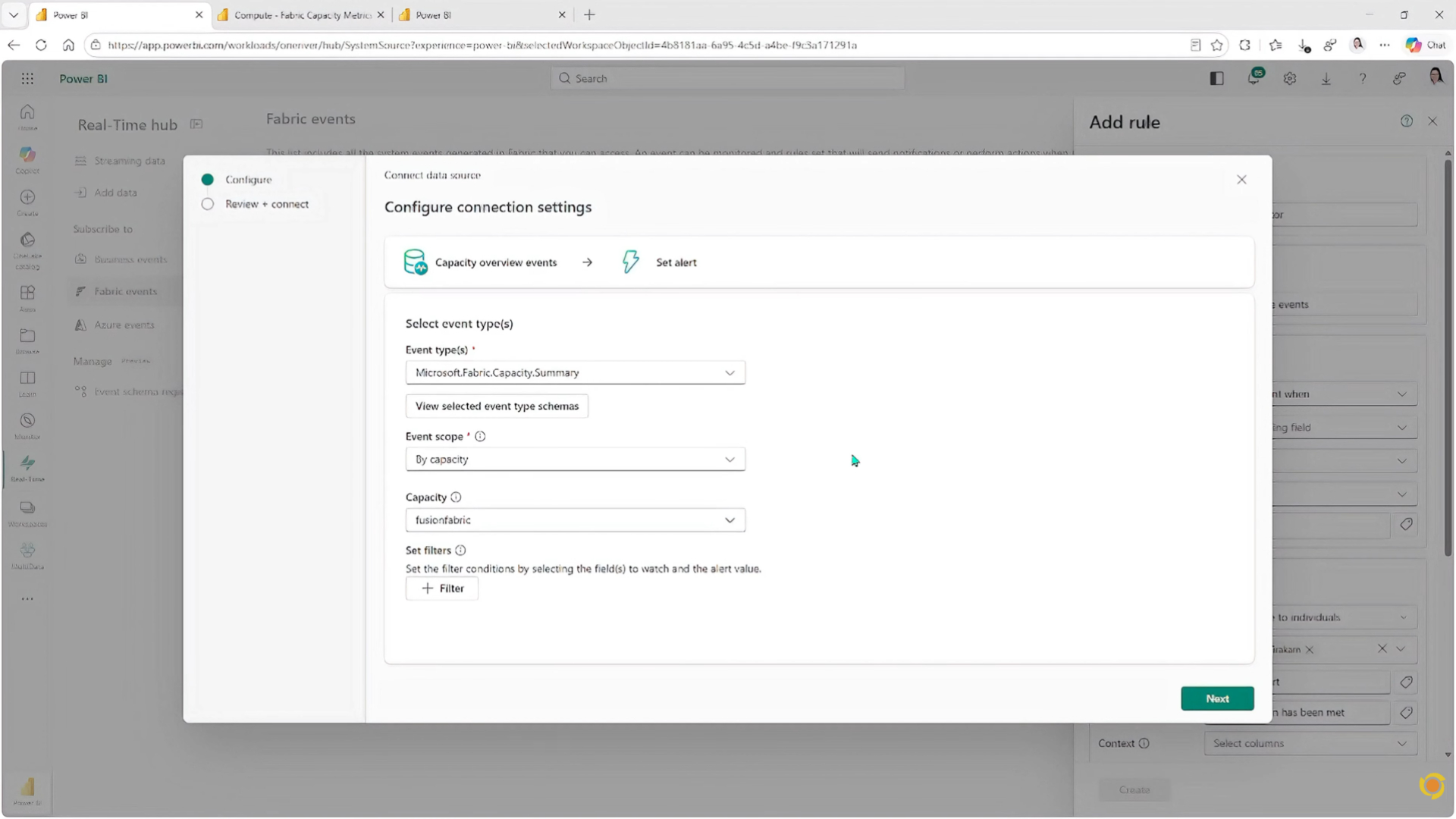Close the Connect data source dialog
Screen dimensions: 1456x819
[x=1241, y=180]
